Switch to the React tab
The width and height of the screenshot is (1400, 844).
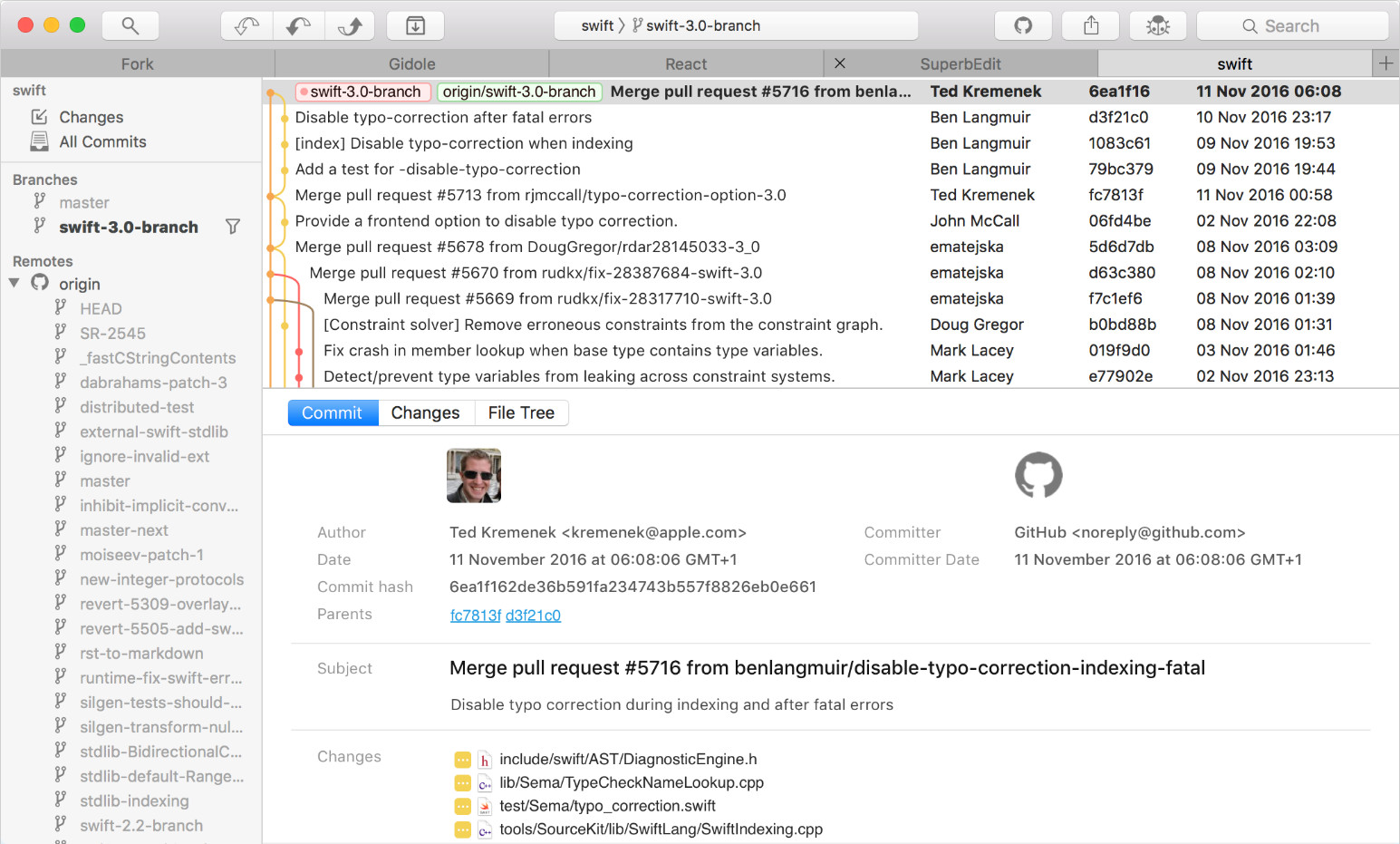pos(686,63)
